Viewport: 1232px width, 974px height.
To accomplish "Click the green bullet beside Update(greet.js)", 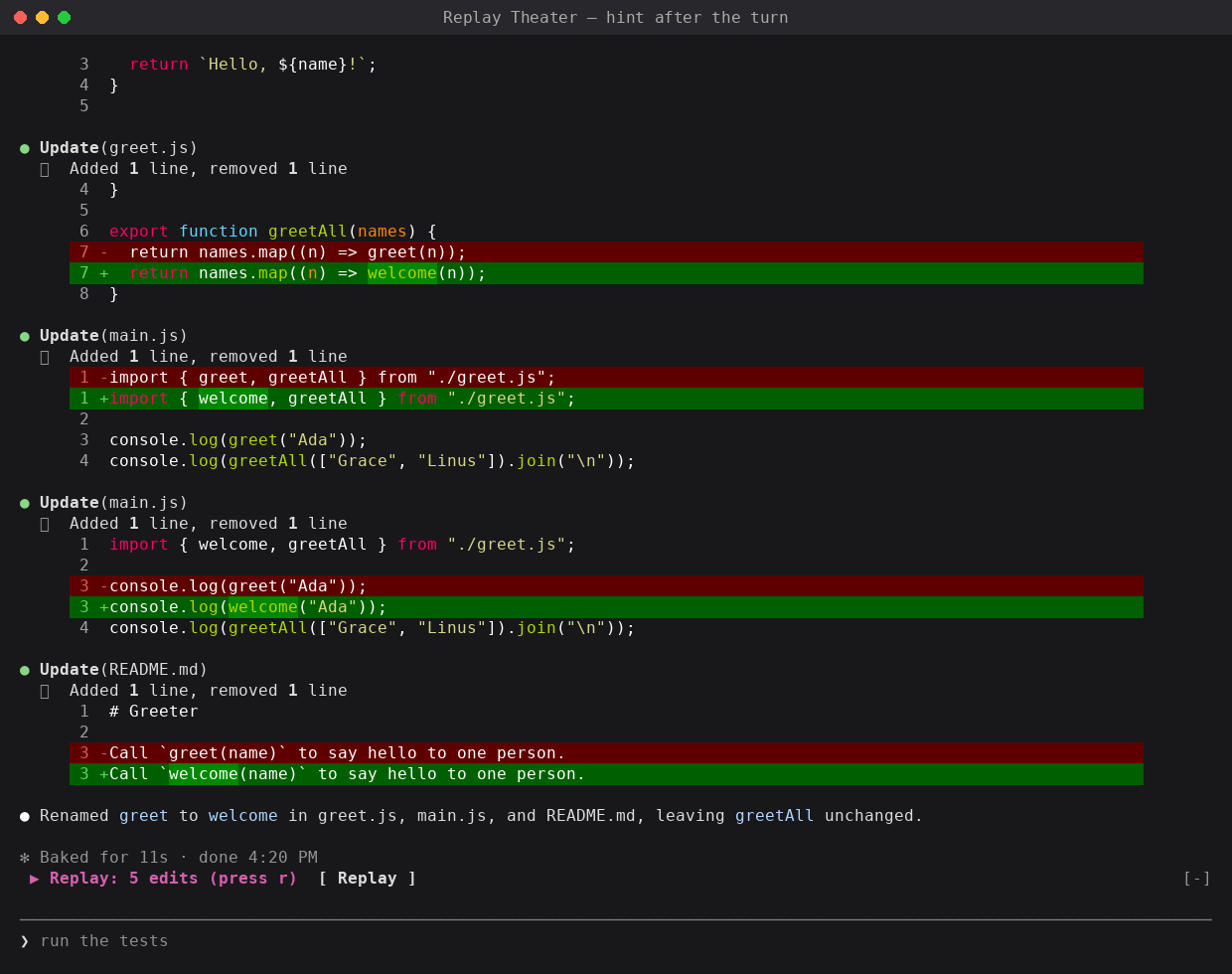I will (25, 148).
